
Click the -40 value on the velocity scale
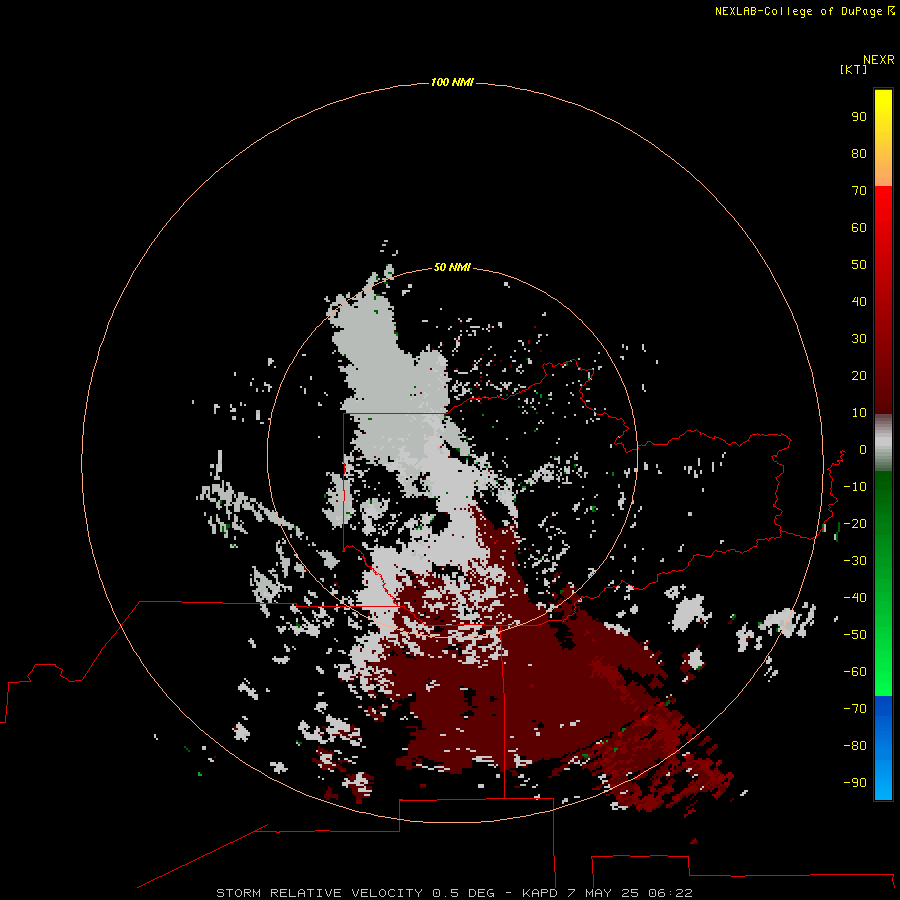pyautogui.click(x=855, y=598)
